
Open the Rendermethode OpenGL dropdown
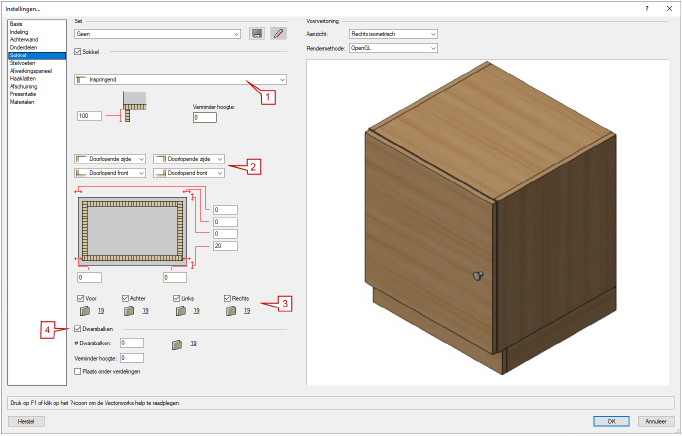(x=393, y=48)
